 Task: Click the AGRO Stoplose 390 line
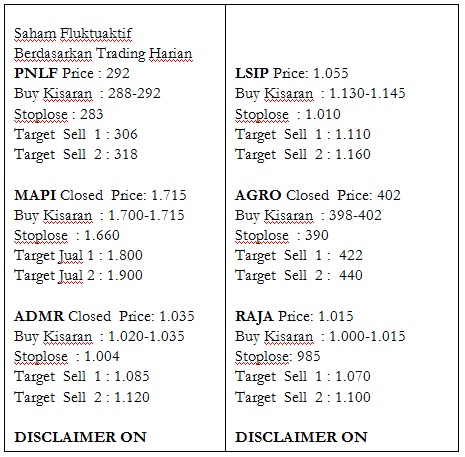pos(282,236)
